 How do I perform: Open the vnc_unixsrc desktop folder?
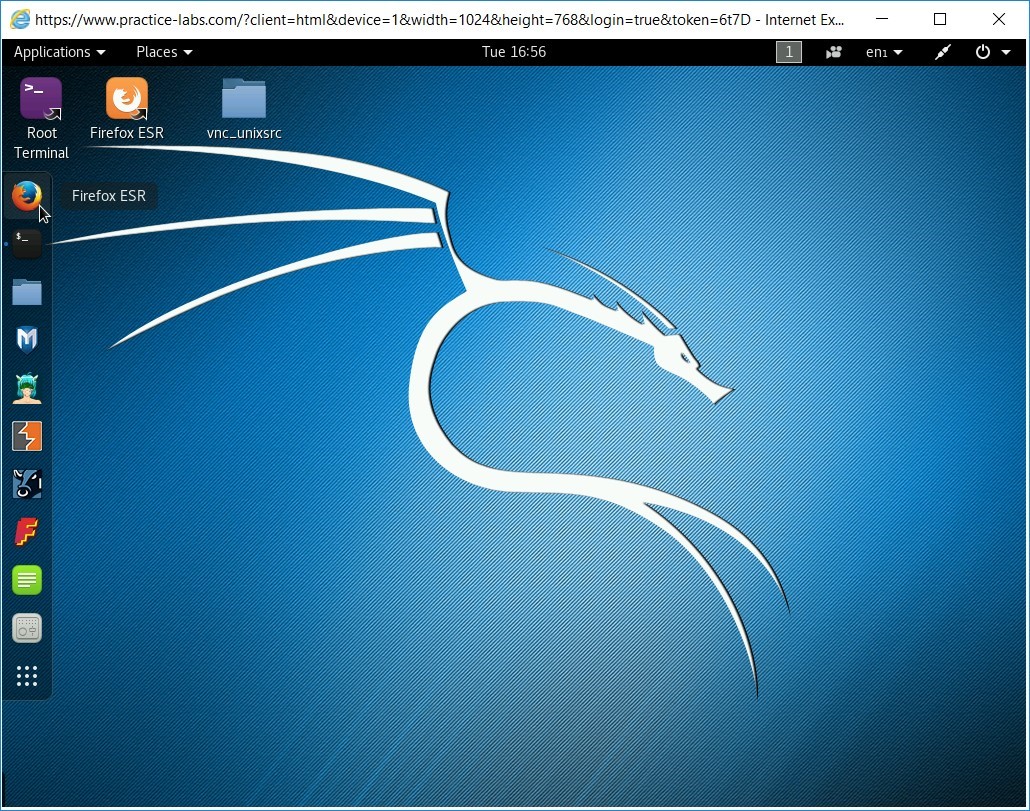(x=244, y=109)
